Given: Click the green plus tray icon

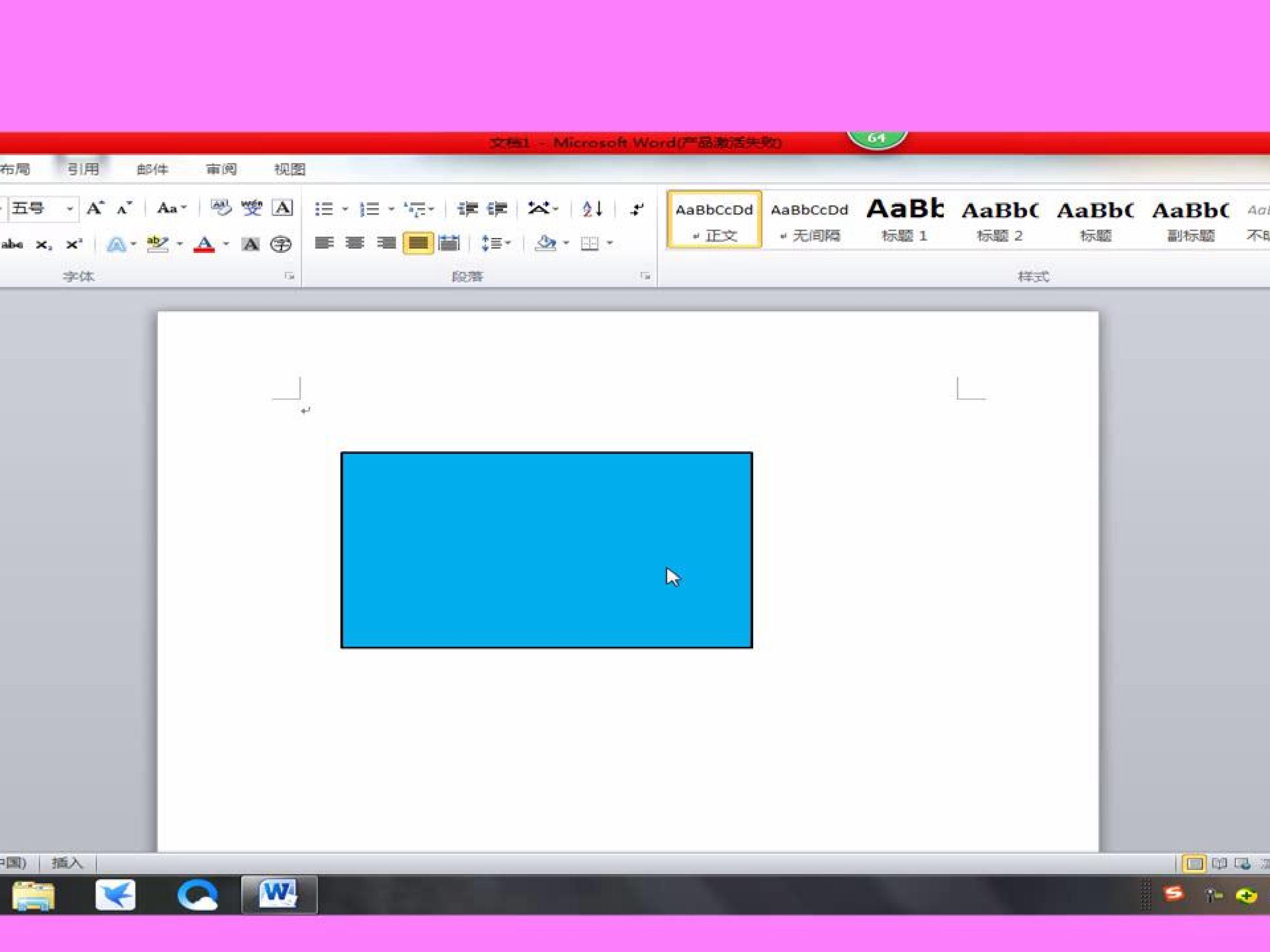Looking at the screenshot, I should click(1246, 896).
